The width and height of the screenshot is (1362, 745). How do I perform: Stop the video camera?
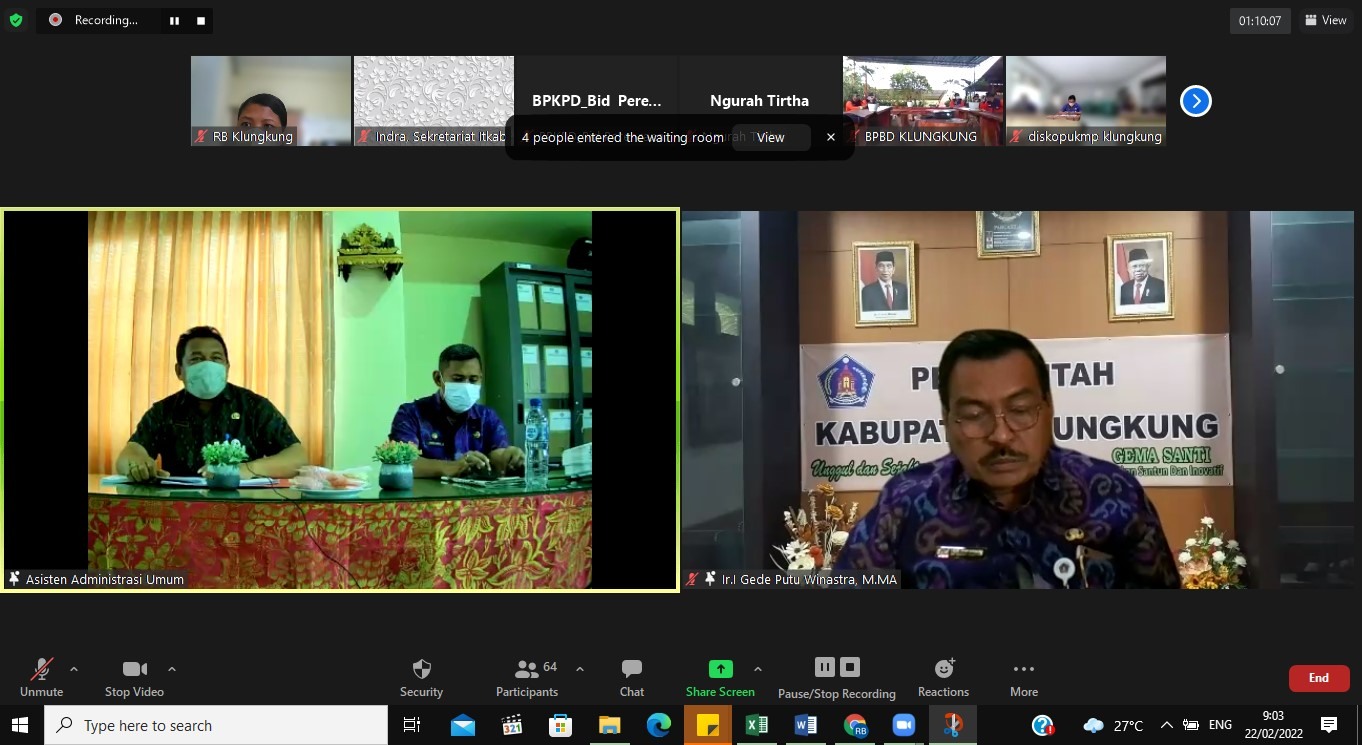click(134, 678)
